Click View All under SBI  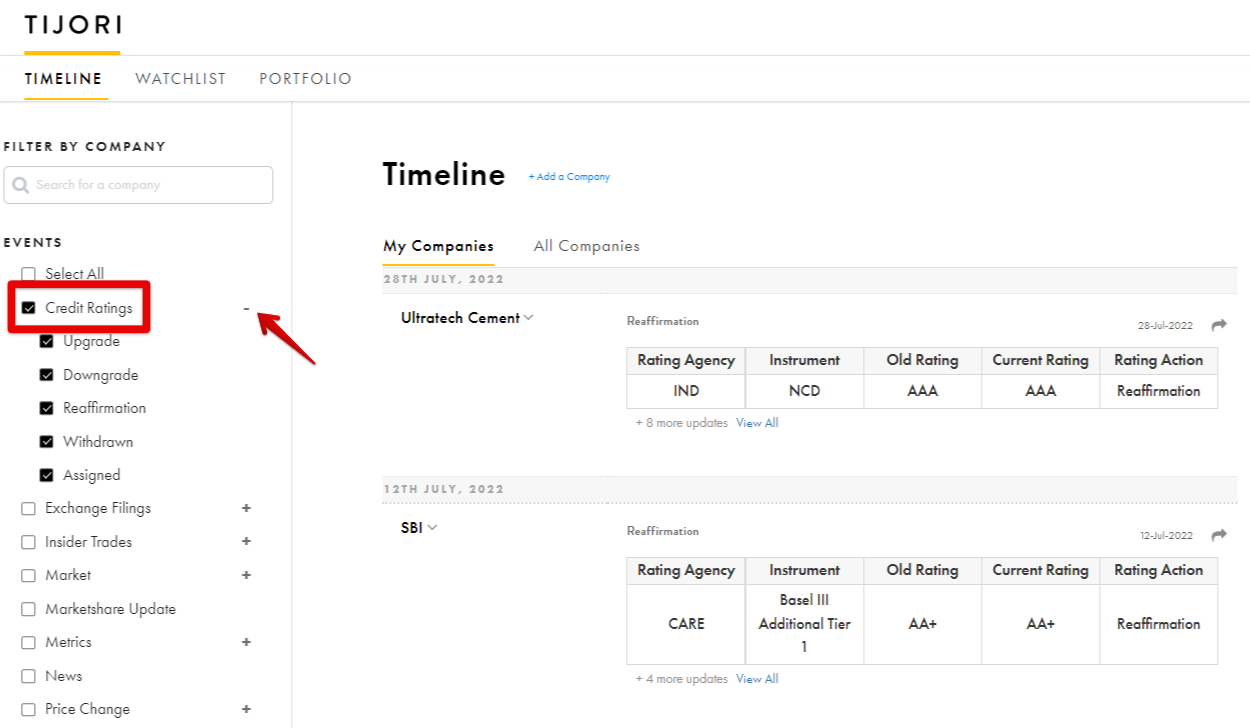pyautogui.click(x=757, y=679)
